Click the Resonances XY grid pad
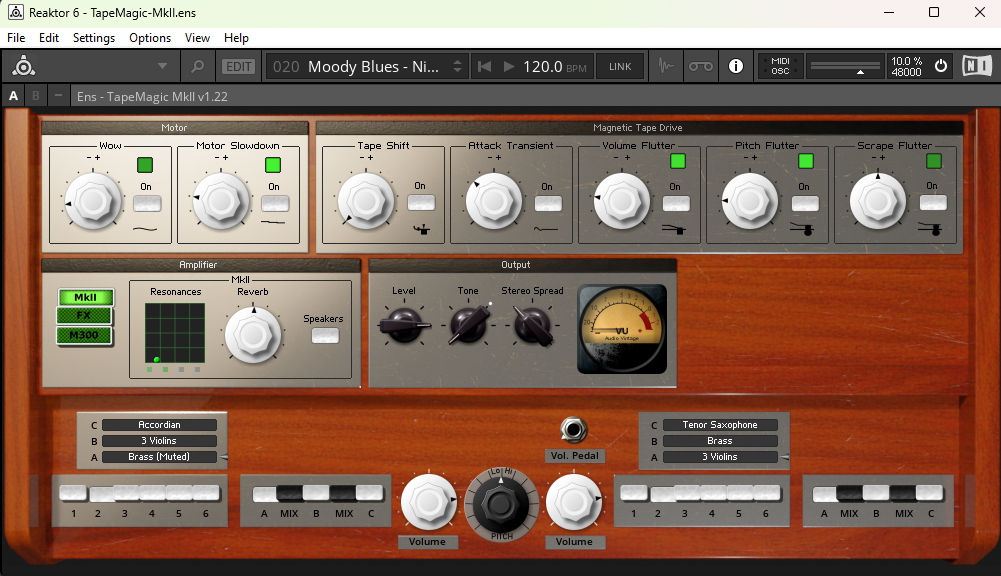This screenshot has height=576, width=1001. [x=175, y=333]
